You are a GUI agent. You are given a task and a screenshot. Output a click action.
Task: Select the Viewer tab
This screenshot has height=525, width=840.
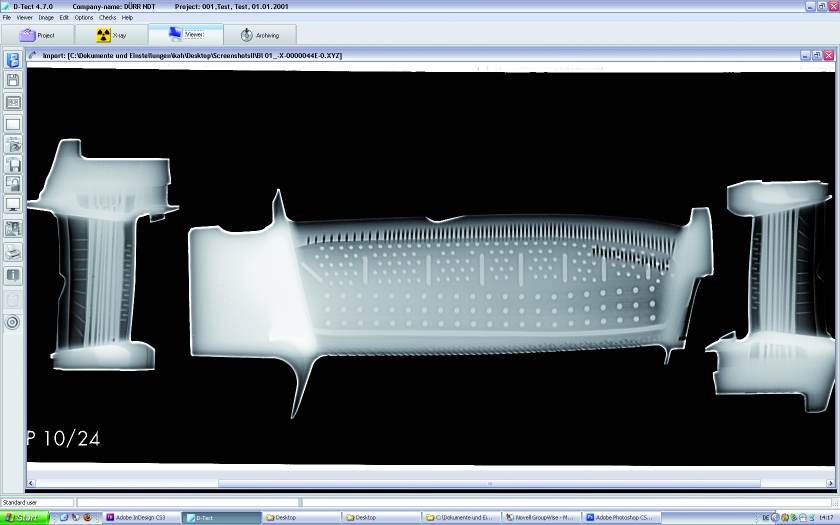point(185,34)
